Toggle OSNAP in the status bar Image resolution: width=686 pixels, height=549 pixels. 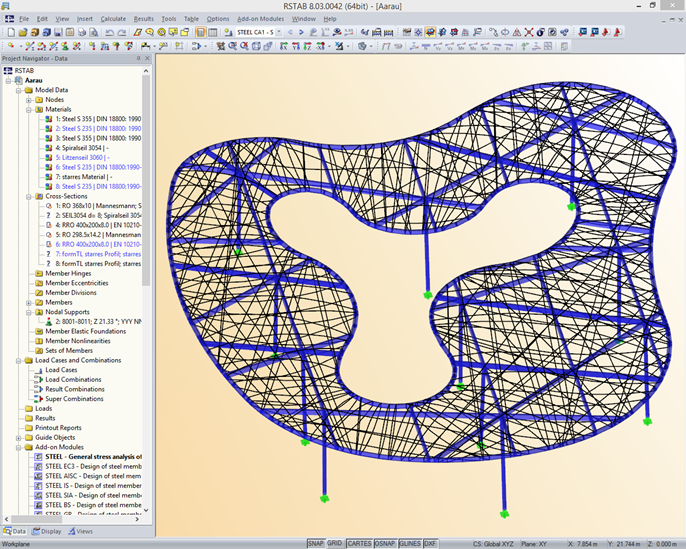(x=384, y=543)
